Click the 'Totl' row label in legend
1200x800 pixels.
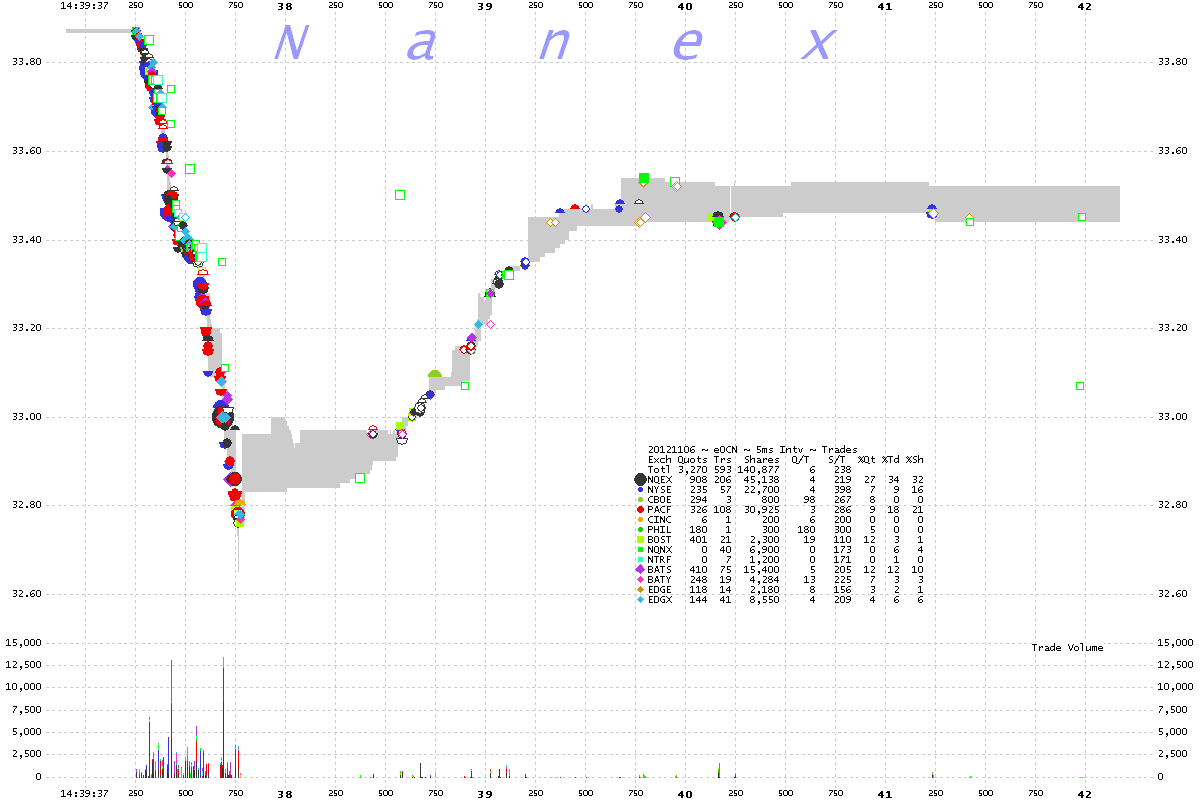pos(660,470)
